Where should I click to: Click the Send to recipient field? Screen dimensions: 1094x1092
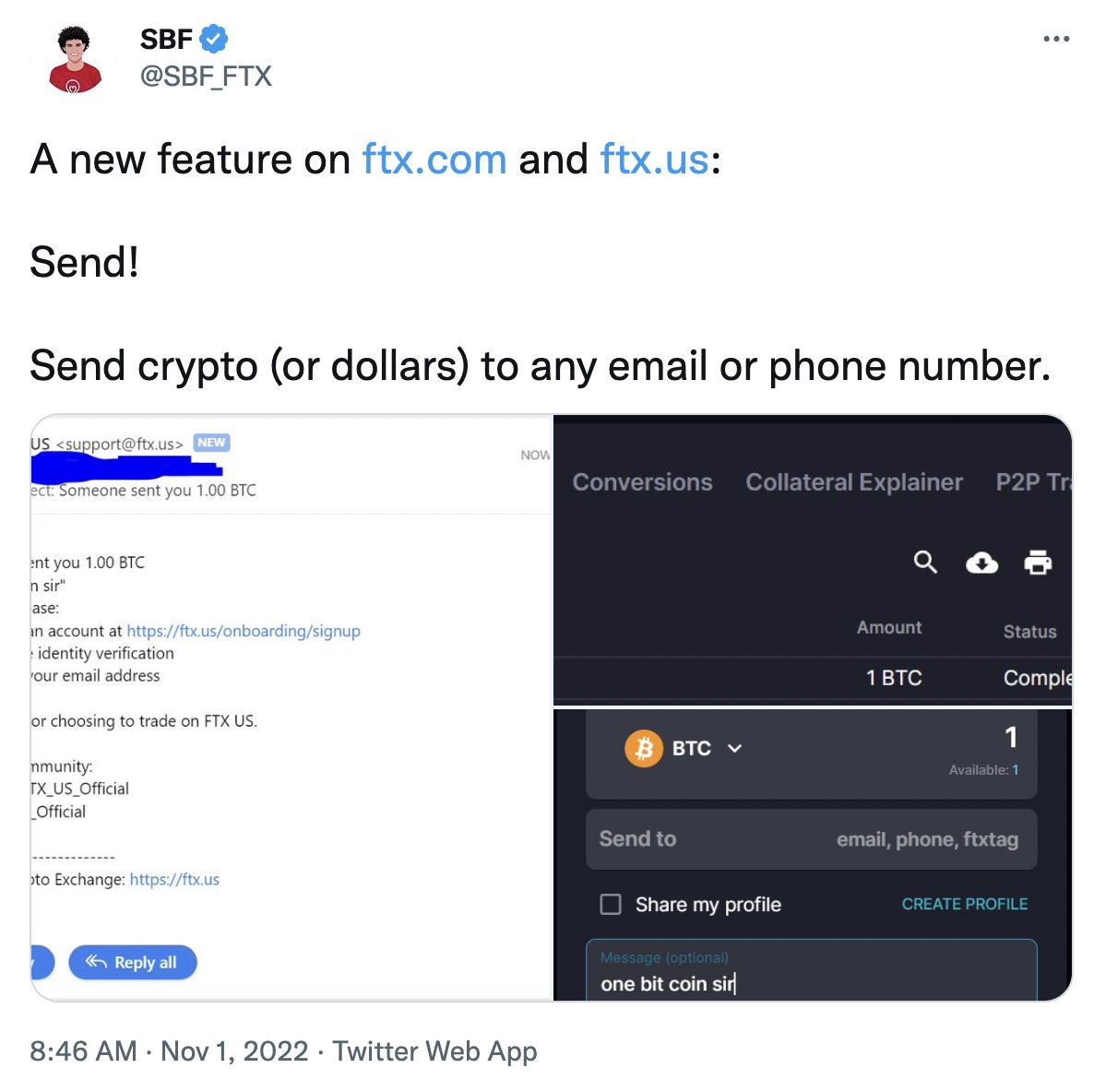(x=811, y=839)
